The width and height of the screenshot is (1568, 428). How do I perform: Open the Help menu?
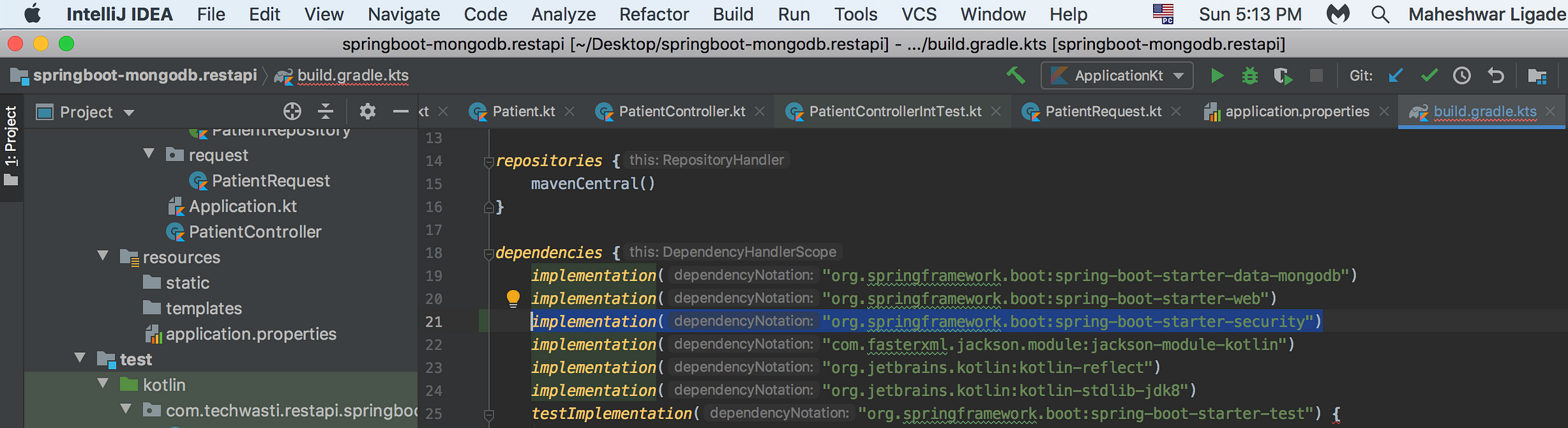1069,14
